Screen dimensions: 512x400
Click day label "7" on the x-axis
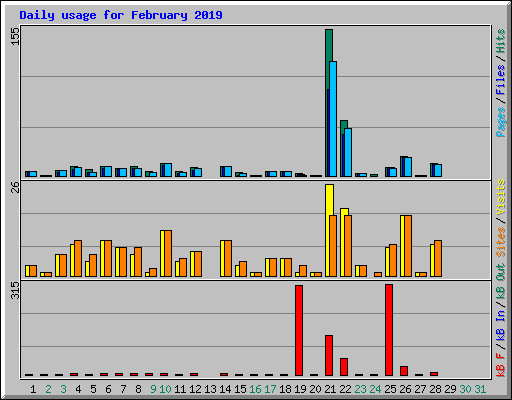point(123,389)
